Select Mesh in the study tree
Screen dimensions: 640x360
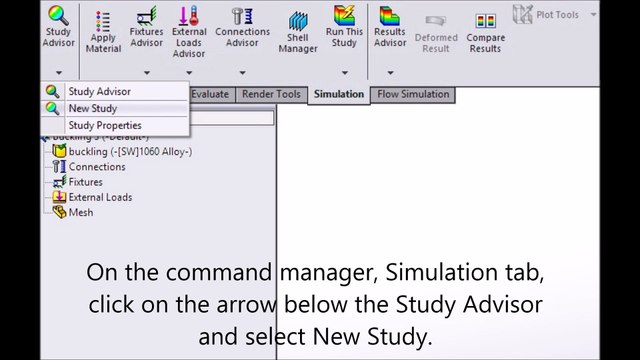[x=81, y=212]
